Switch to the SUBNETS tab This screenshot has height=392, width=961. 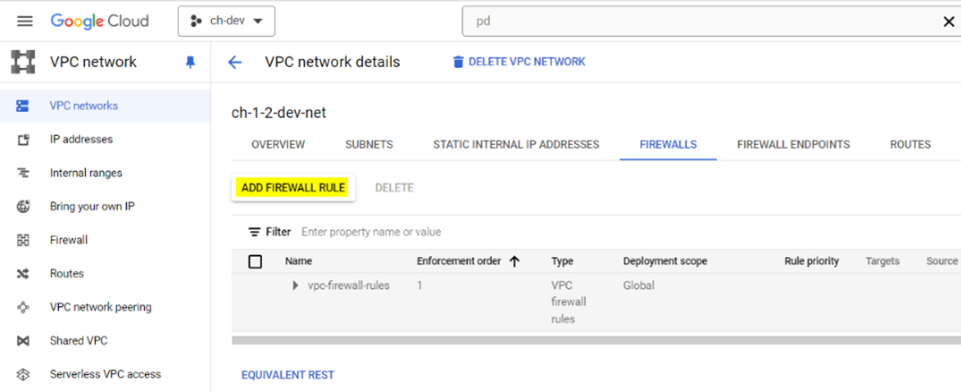(369, 145)
